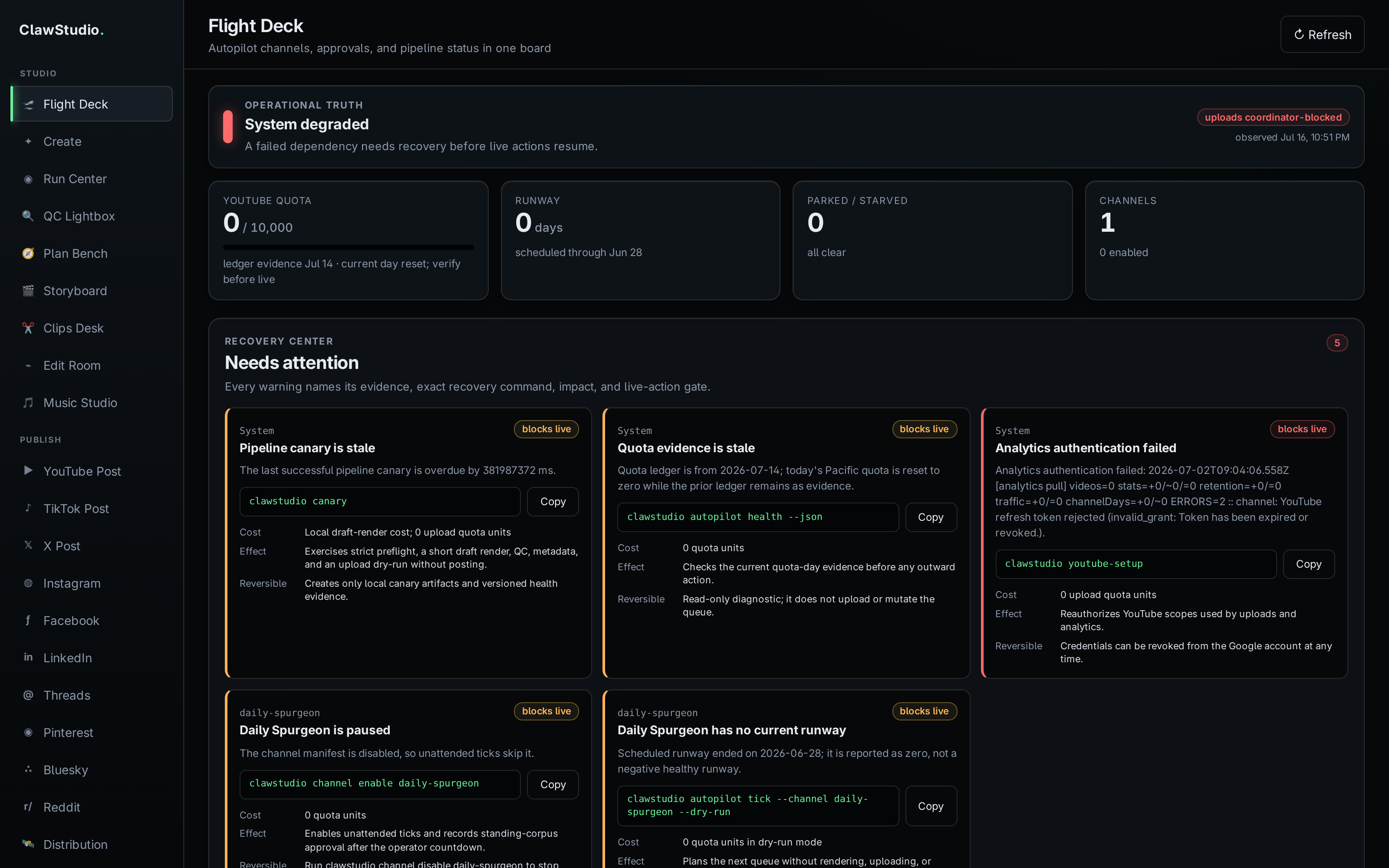The width and height of the screenshot is (1389, 868).
Task: Click 'Daily Spurgeon has no current runway' title
Action: 731,731
